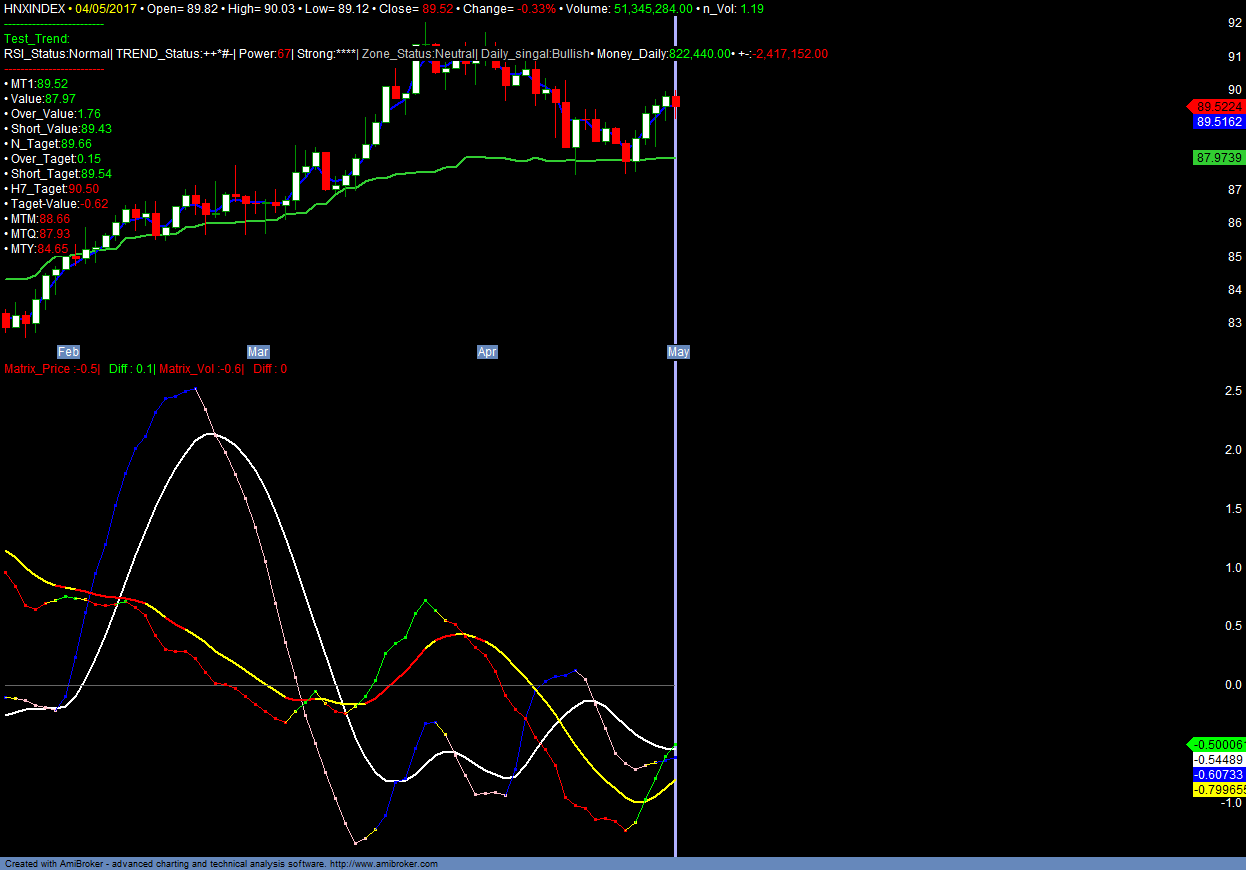Screen dimensions: 1246x870
Task: Select the Feb month marker on time axis
Action: 68,352
